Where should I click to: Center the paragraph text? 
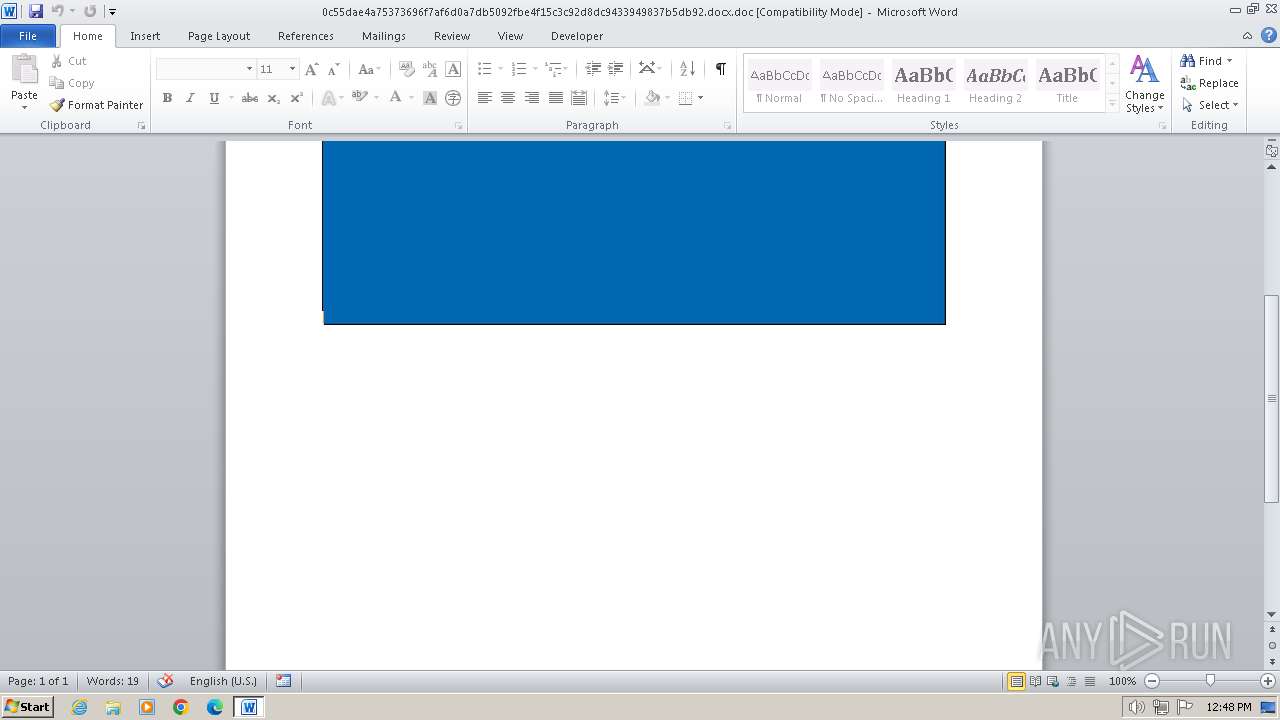(x=508, y=98)
